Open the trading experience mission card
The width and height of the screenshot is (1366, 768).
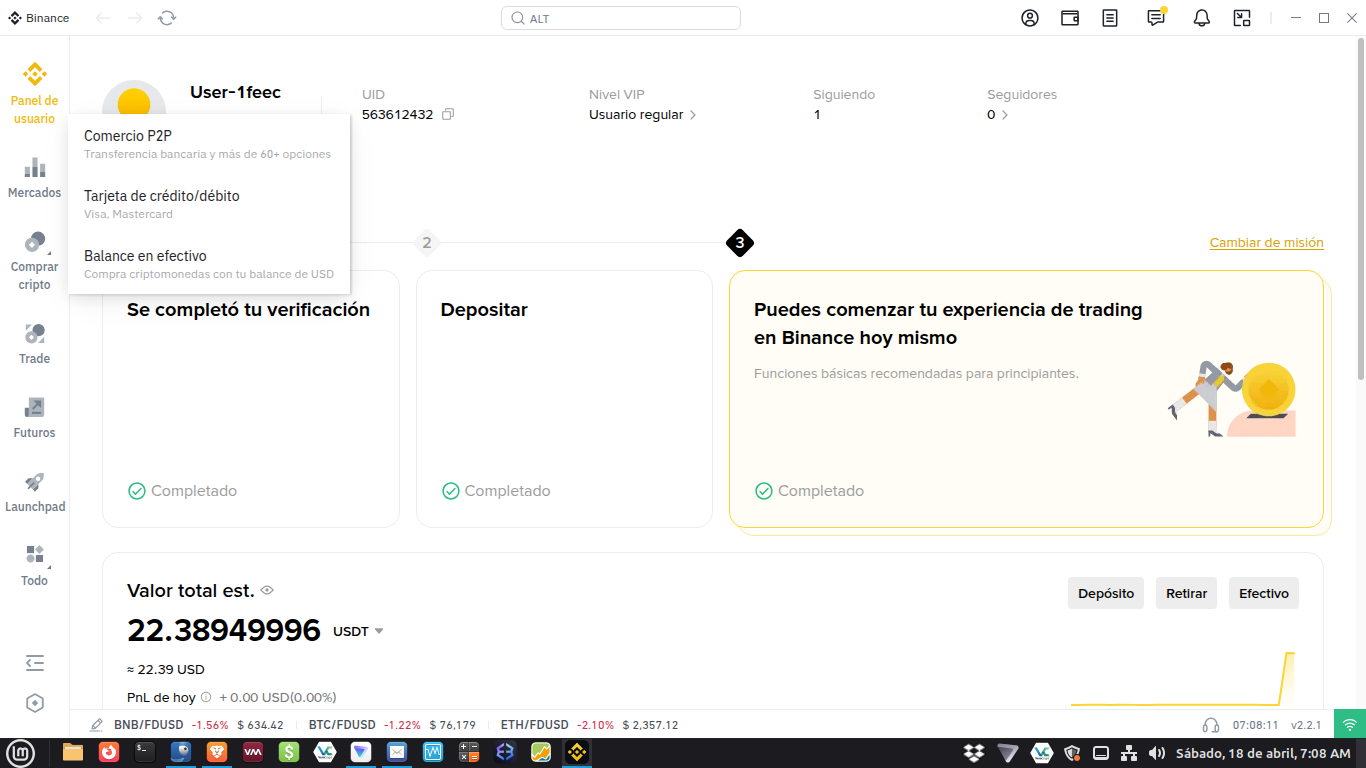tap(1026, 398)
